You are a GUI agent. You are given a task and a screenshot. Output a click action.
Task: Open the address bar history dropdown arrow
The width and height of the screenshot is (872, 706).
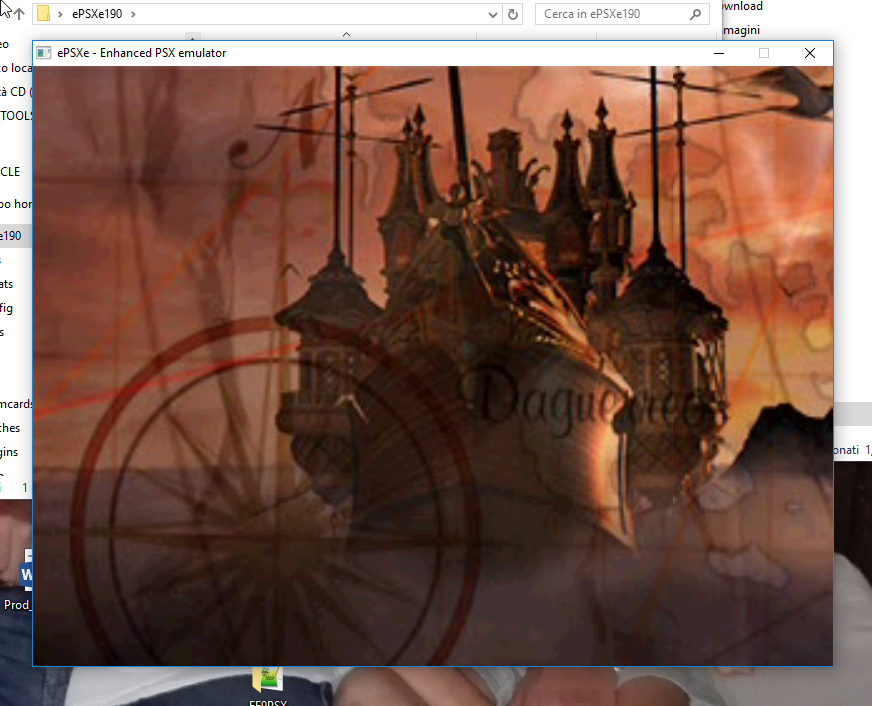coord(492,14)
